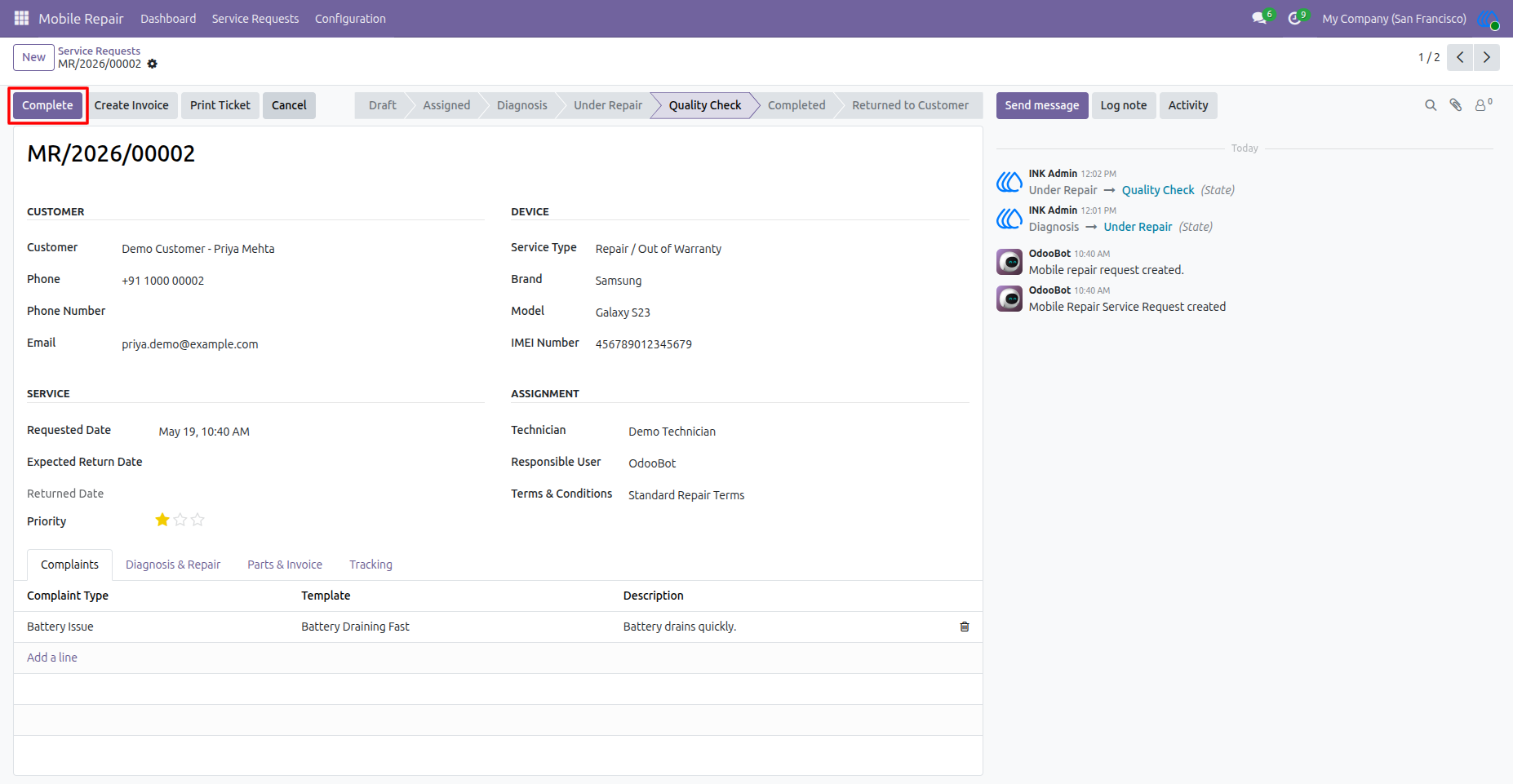This screenshot has width=1513, height=784.
Task: Open Configuration menu
Action: pos(350,19)
